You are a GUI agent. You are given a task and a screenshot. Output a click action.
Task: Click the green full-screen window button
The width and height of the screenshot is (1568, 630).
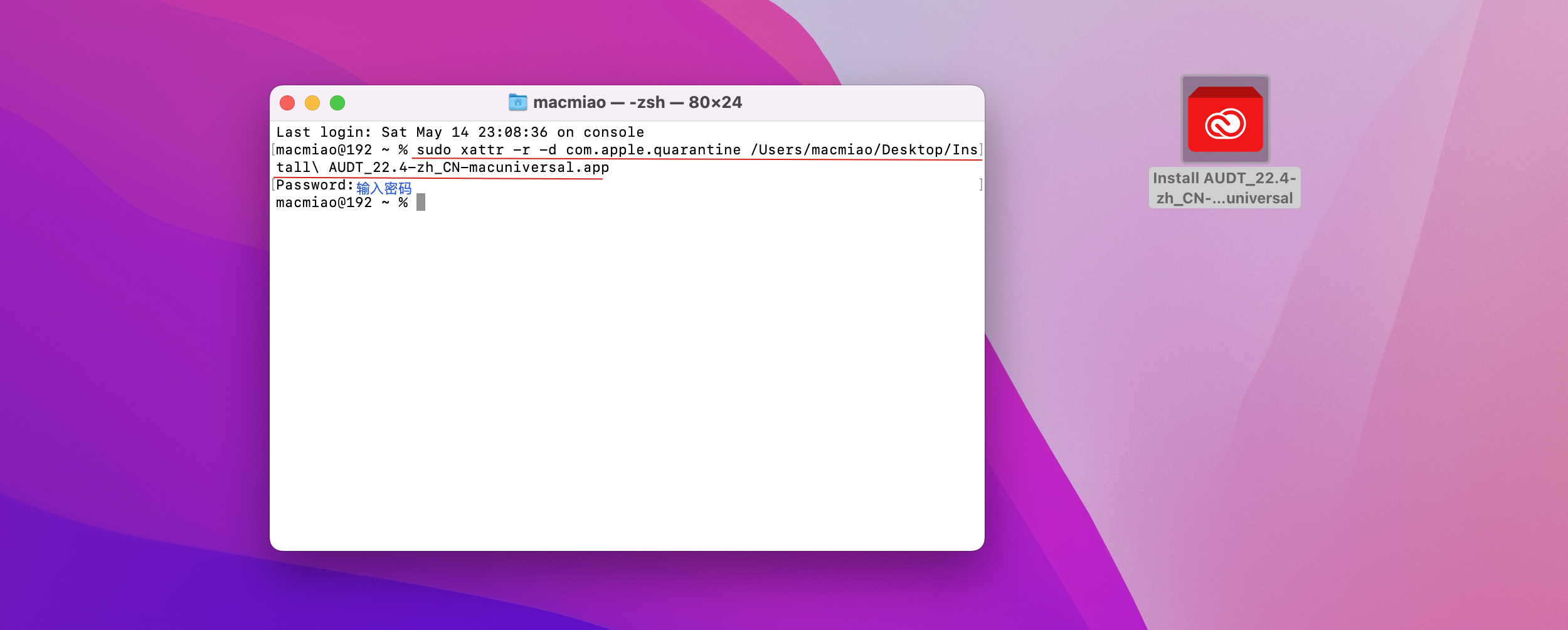337,103
